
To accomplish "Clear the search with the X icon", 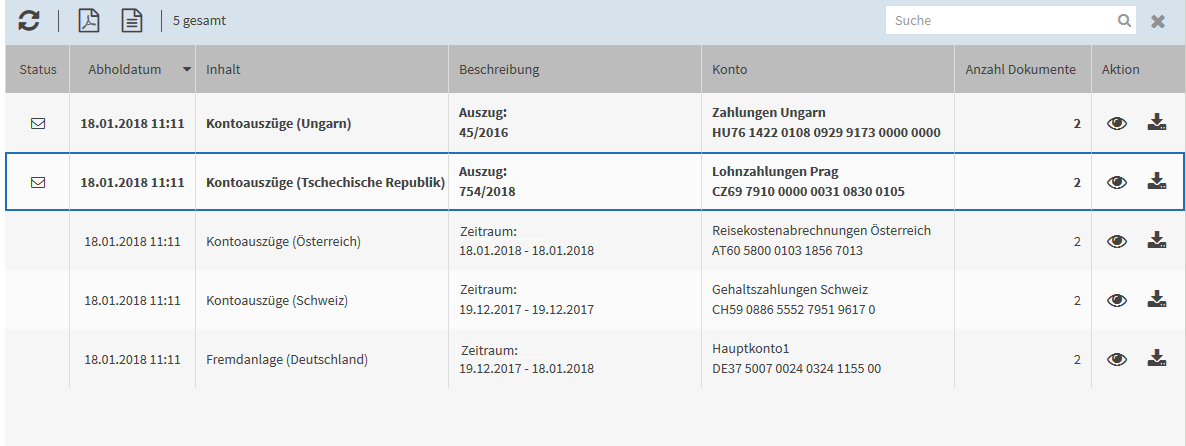I will 1158,21.
